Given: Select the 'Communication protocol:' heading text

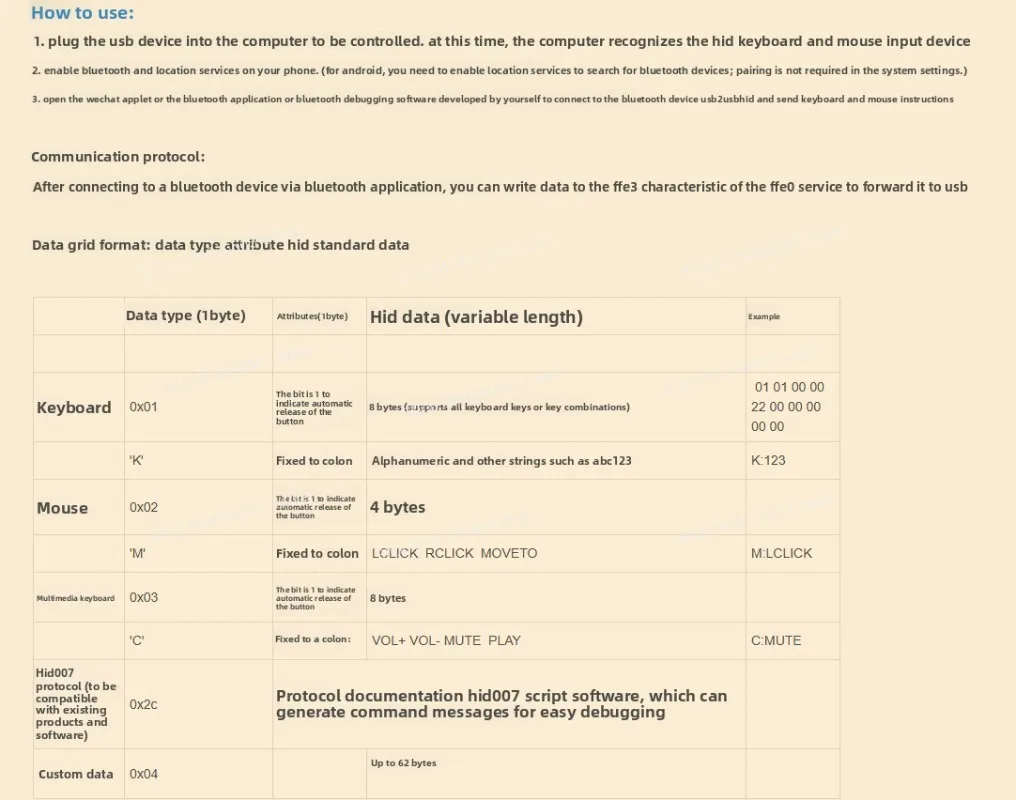Looking at the screenshot, I should pyautogui.click(x=118, y=157).
